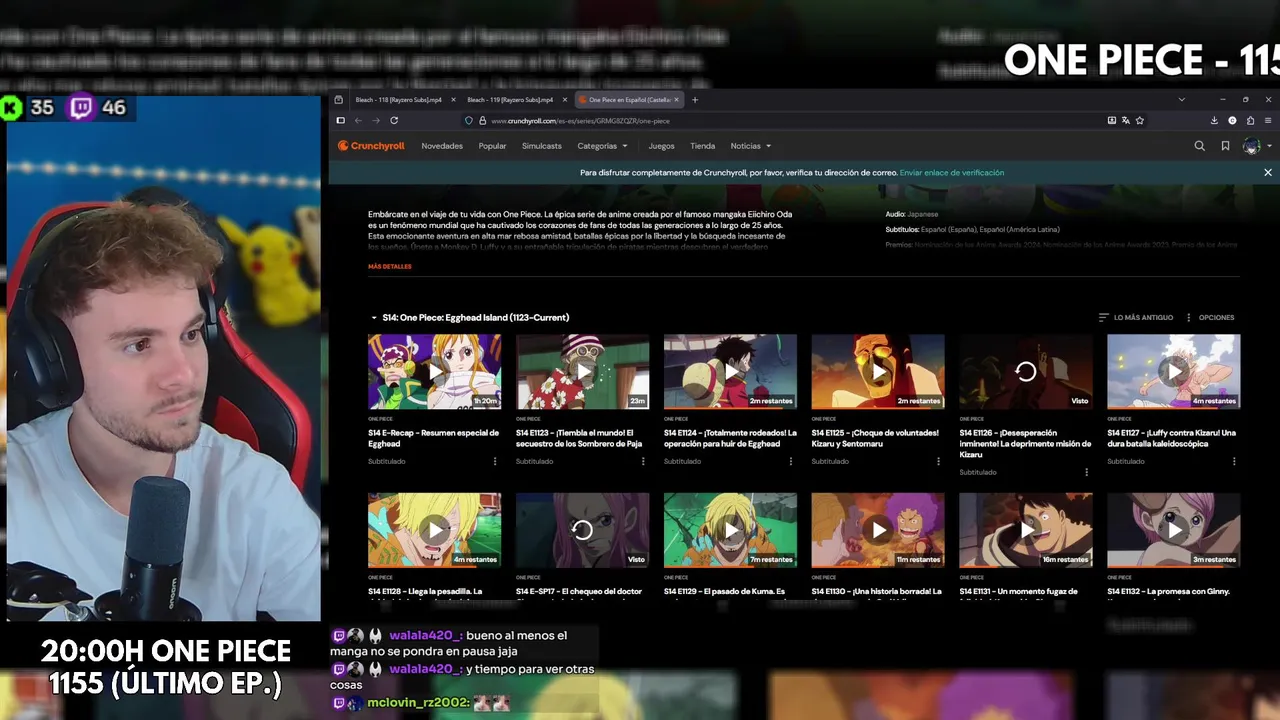Image resolution: width=1280 pixels, height=720 pixels.
Task: Bookmark this page with star icon
Action: (1139, 120)
